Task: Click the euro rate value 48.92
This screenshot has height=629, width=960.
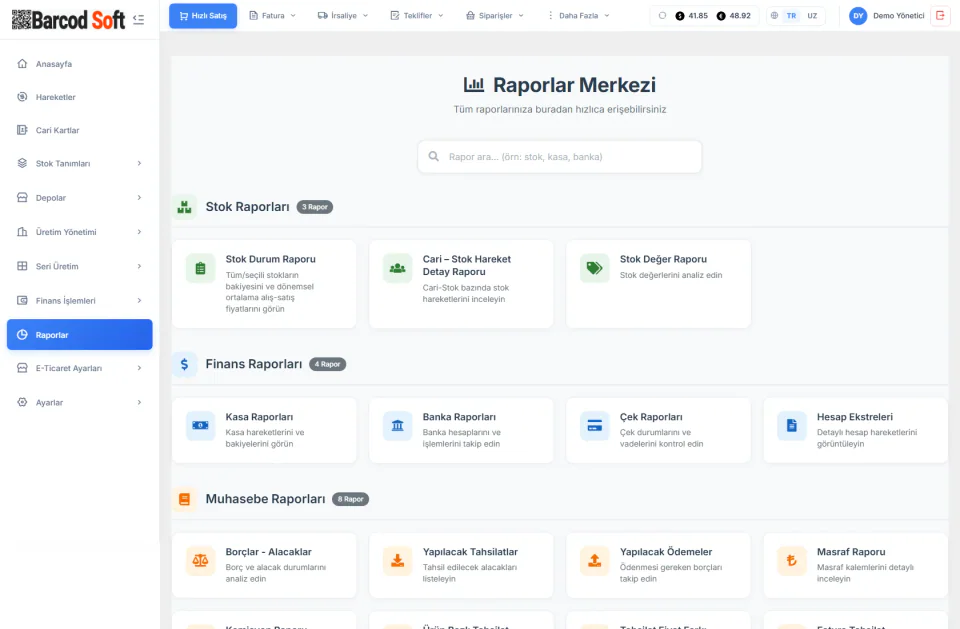Action: 740,16
